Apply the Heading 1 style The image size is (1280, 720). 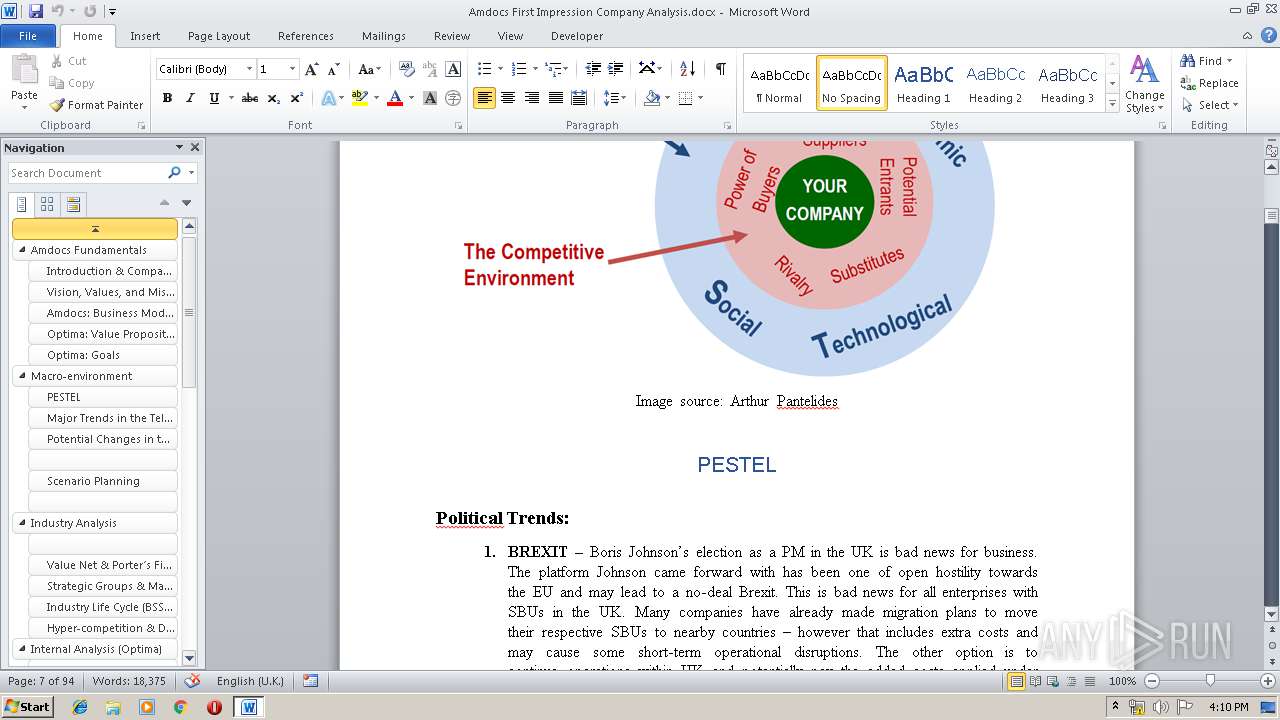coord(924,83)
